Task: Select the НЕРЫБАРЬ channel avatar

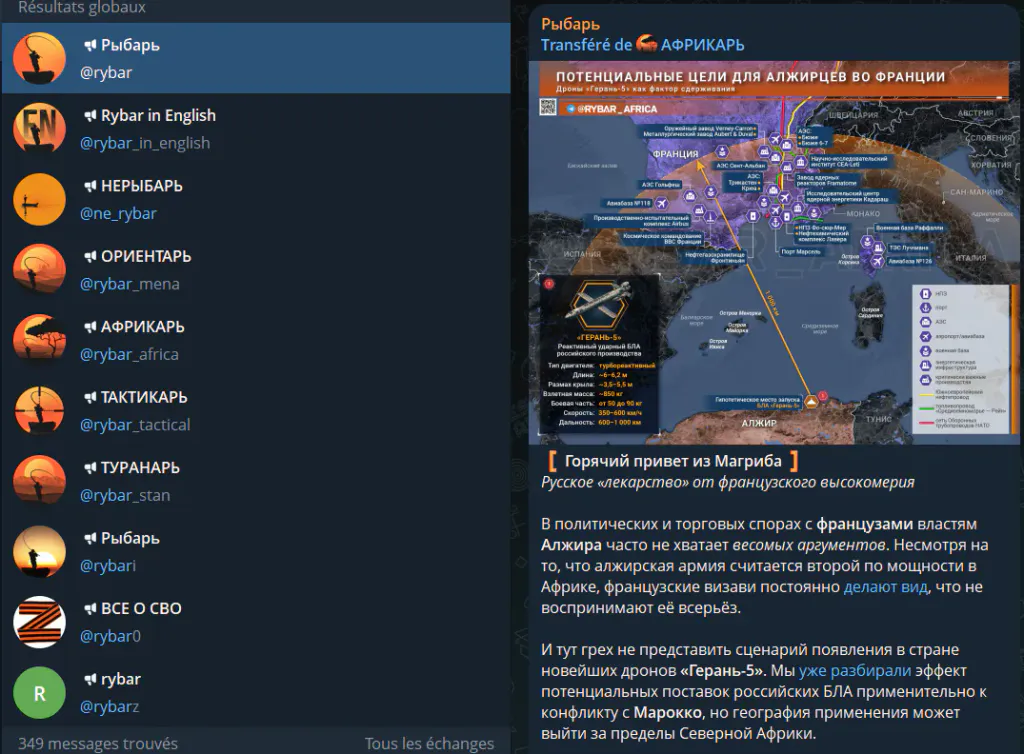Action: tap(39, 199)
